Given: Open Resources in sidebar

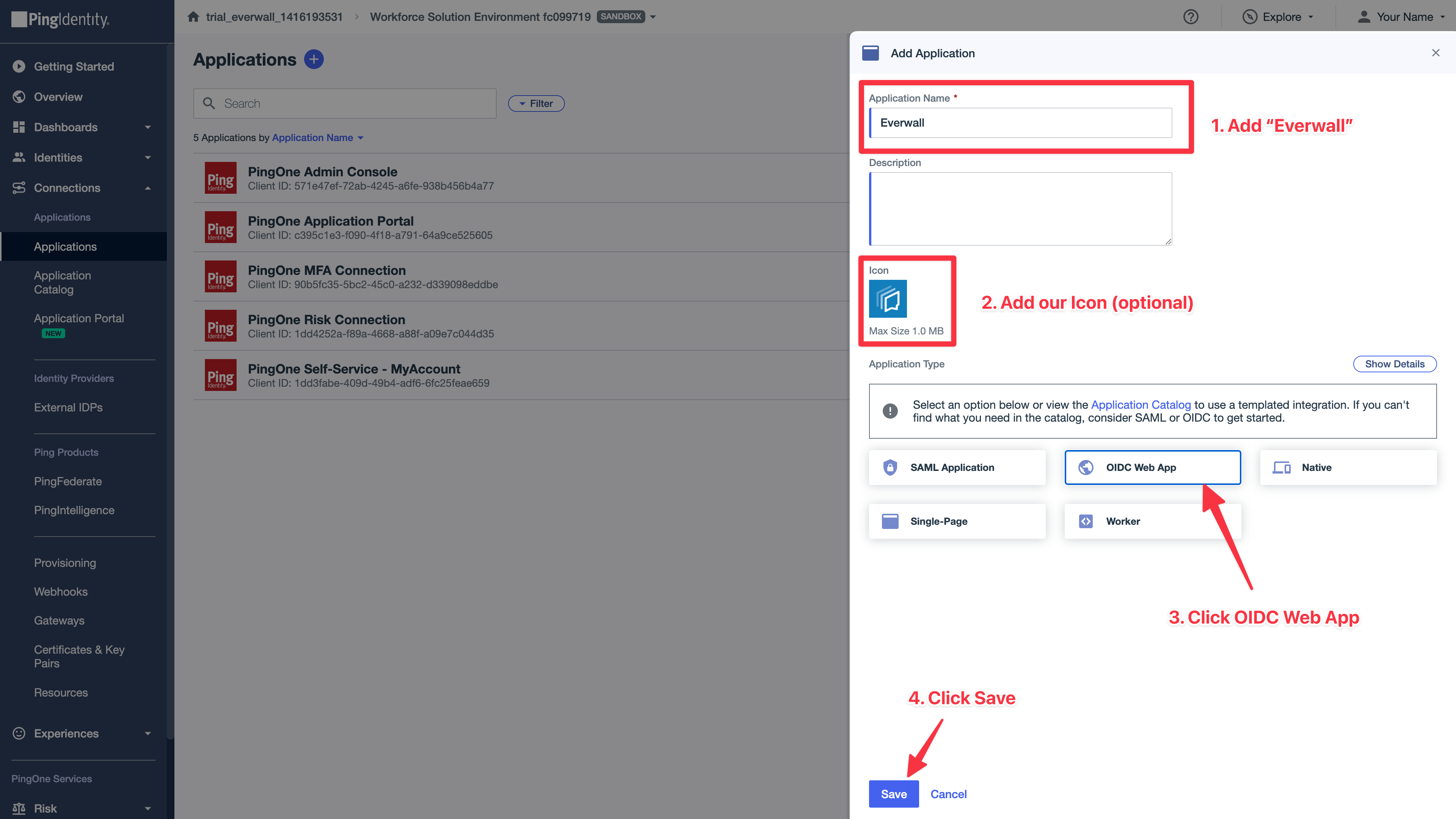Looking at the screenshot, I should (x=61, y=692).
